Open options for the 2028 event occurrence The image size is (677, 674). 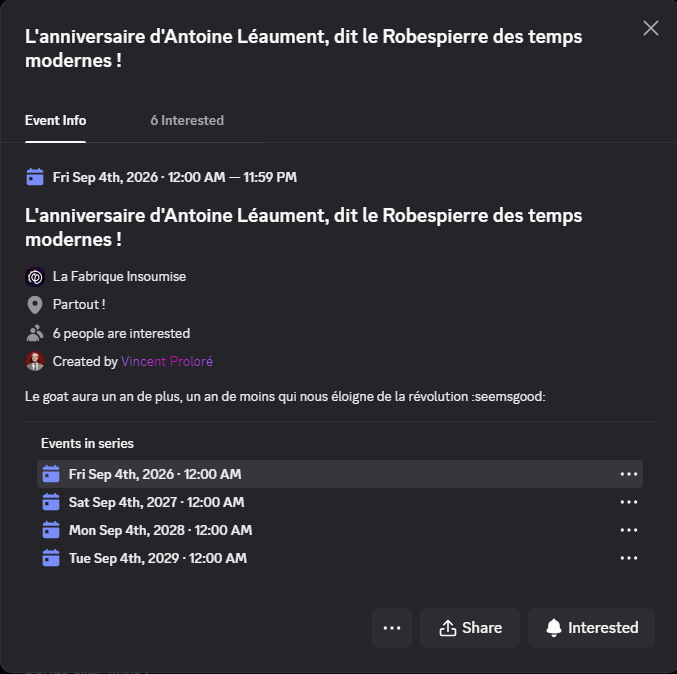click(x=629, y=530)
